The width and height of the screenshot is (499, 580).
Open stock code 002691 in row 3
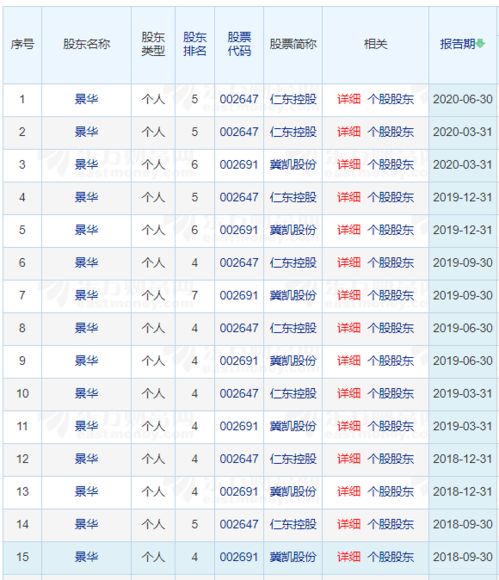click(x=239, y=165)
